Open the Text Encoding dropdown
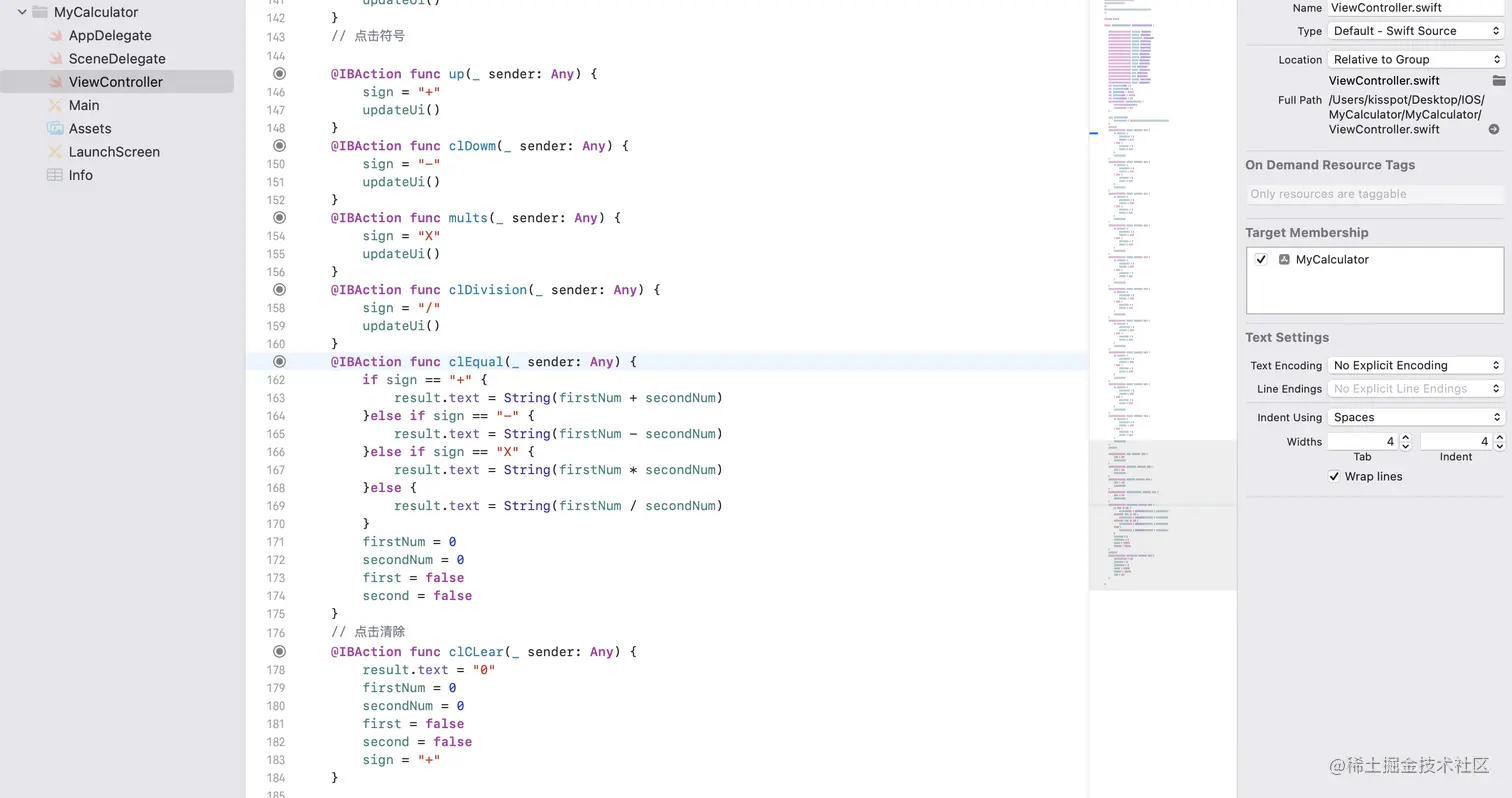Screen dimensions: 1512x798 tap(1416, 366)
